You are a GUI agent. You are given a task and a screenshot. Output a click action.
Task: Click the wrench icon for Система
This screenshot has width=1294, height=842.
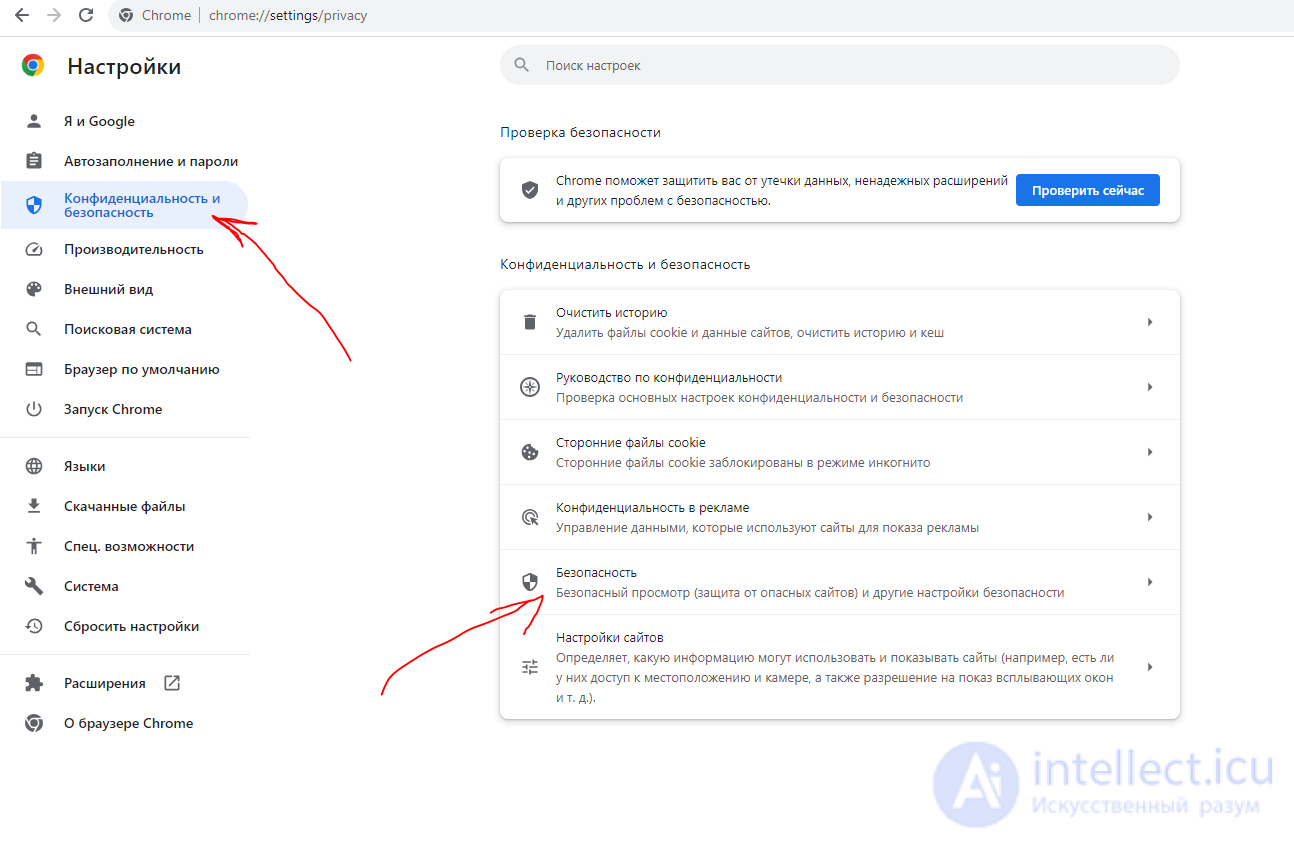click(34, 586)
